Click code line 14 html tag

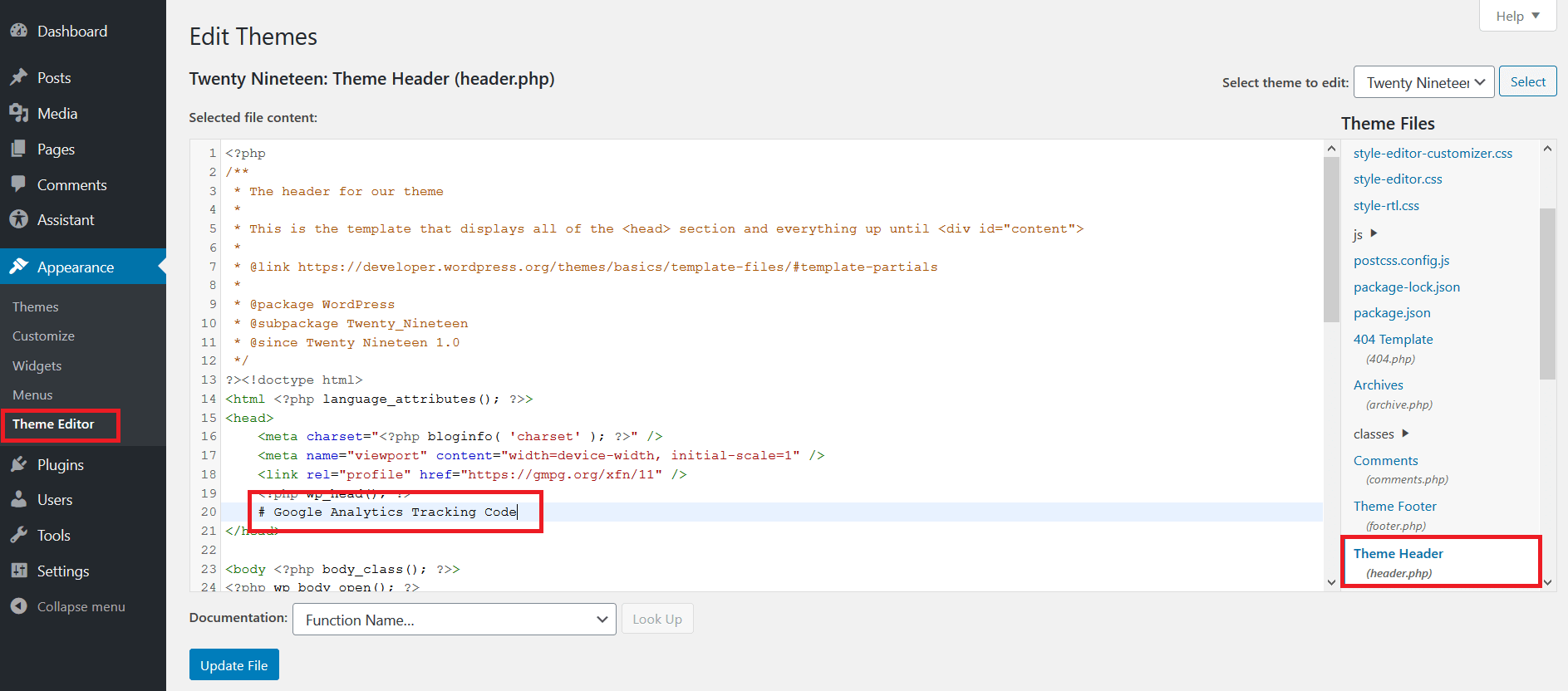379,399
